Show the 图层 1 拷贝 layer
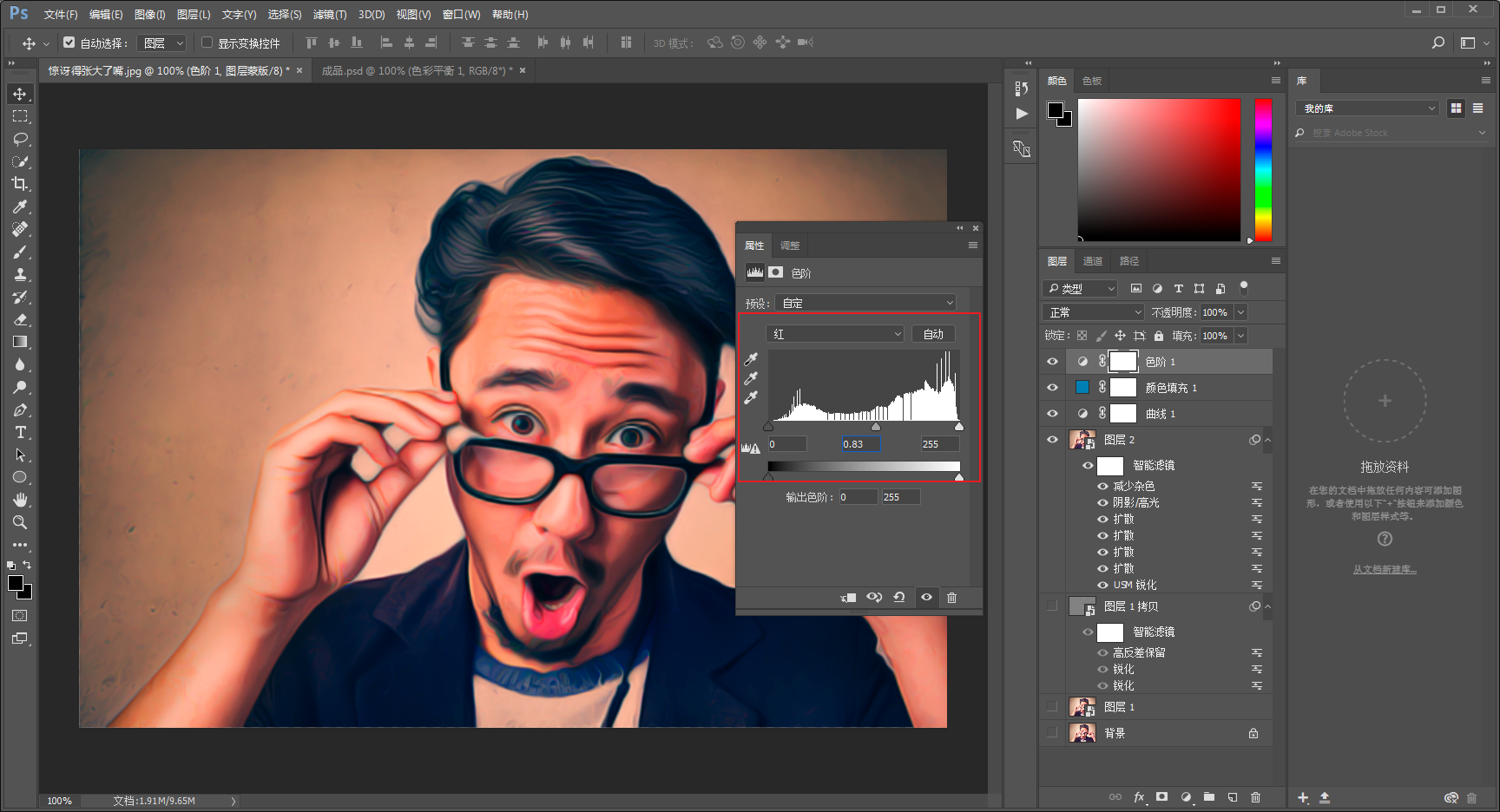 (1052, 606)
